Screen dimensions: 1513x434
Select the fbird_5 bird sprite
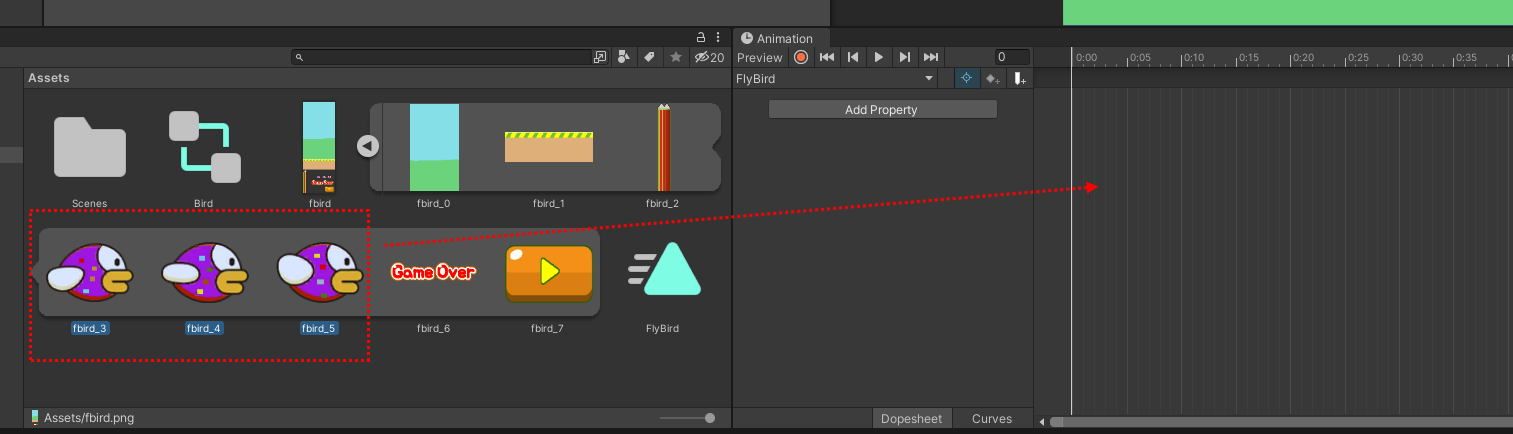point(319,272)
